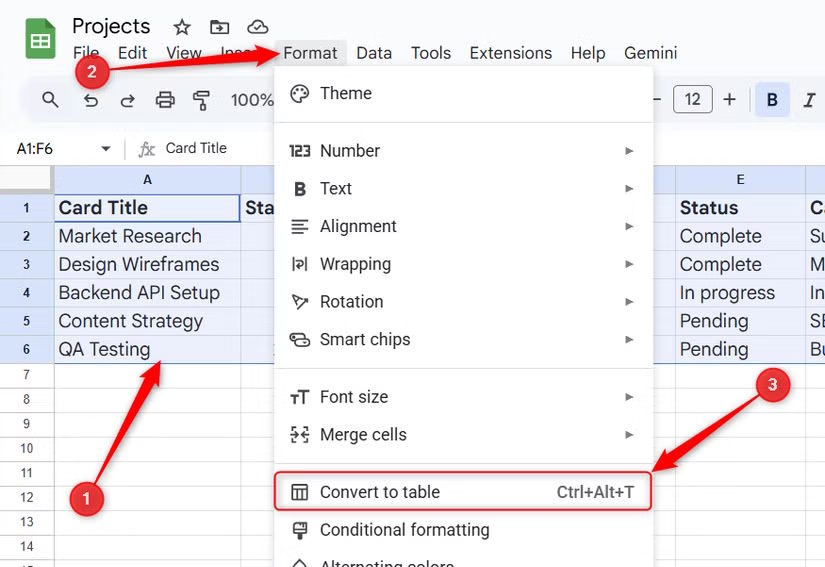Open the Data menu
Screen dimensions: 825x567
(x=374, y=53)
